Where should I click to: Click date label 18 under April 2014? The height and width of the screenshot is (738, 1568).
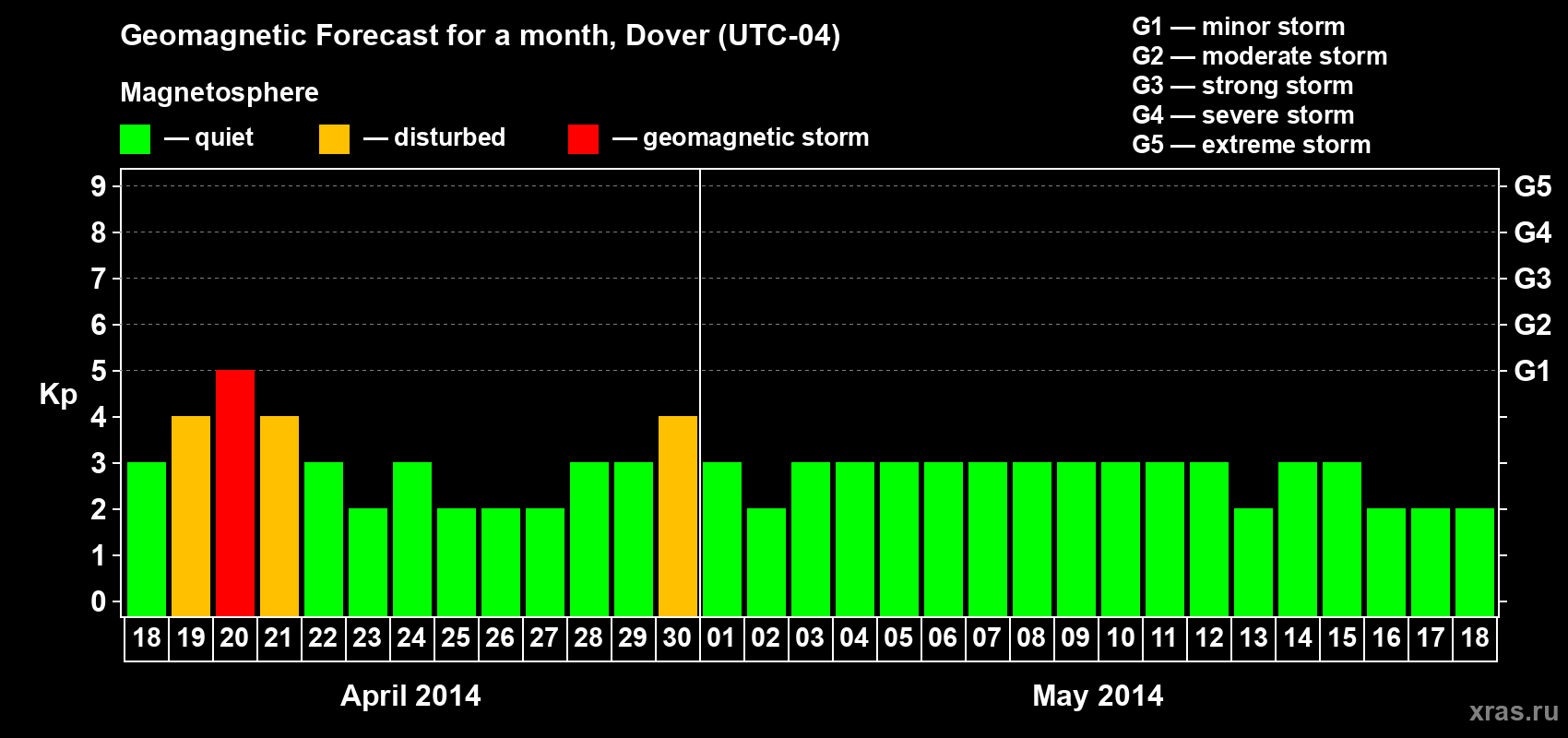pyautogui.click(x=147, y=637)
